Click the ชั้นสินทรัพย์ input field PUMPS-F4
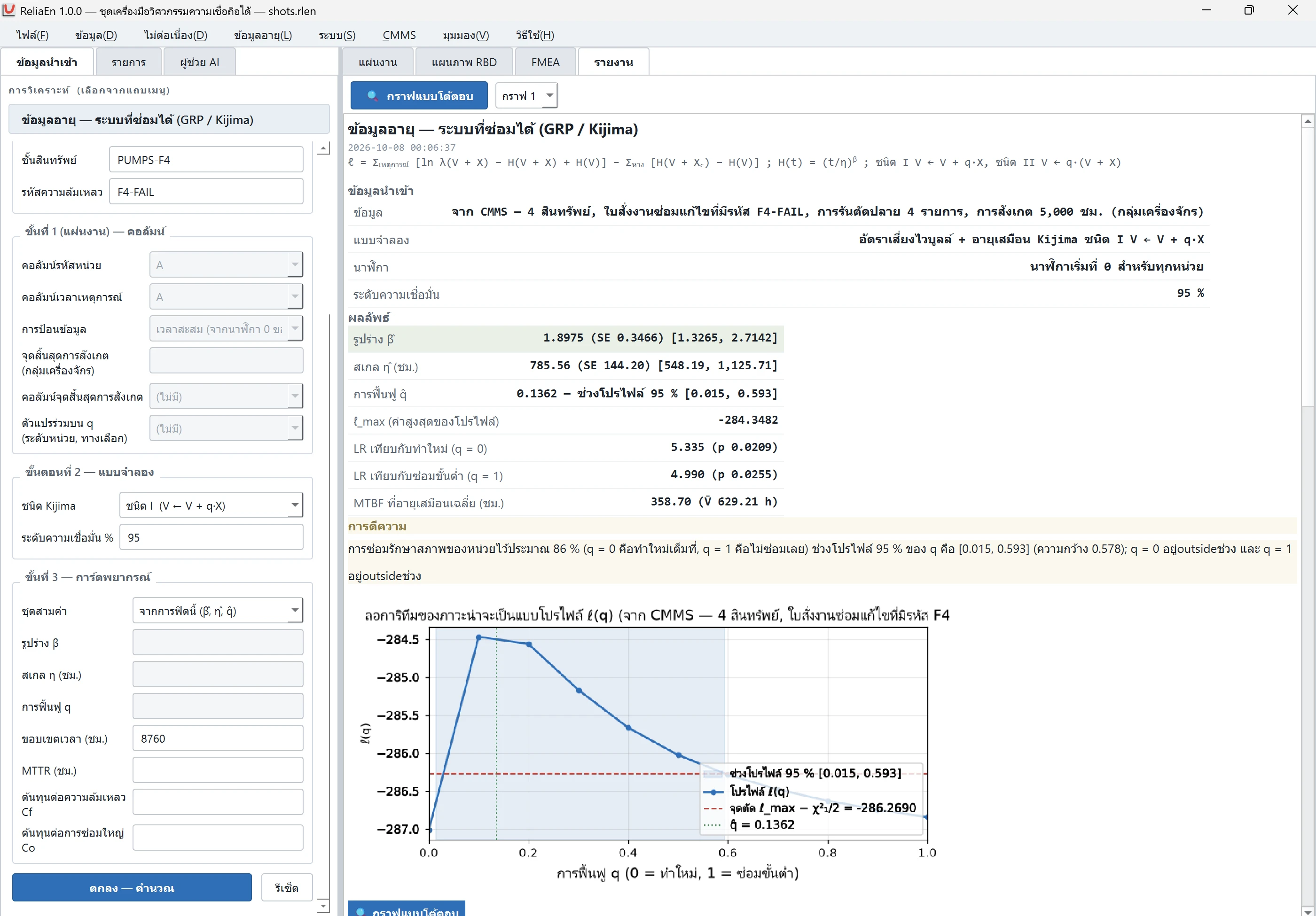 point(206,160)
